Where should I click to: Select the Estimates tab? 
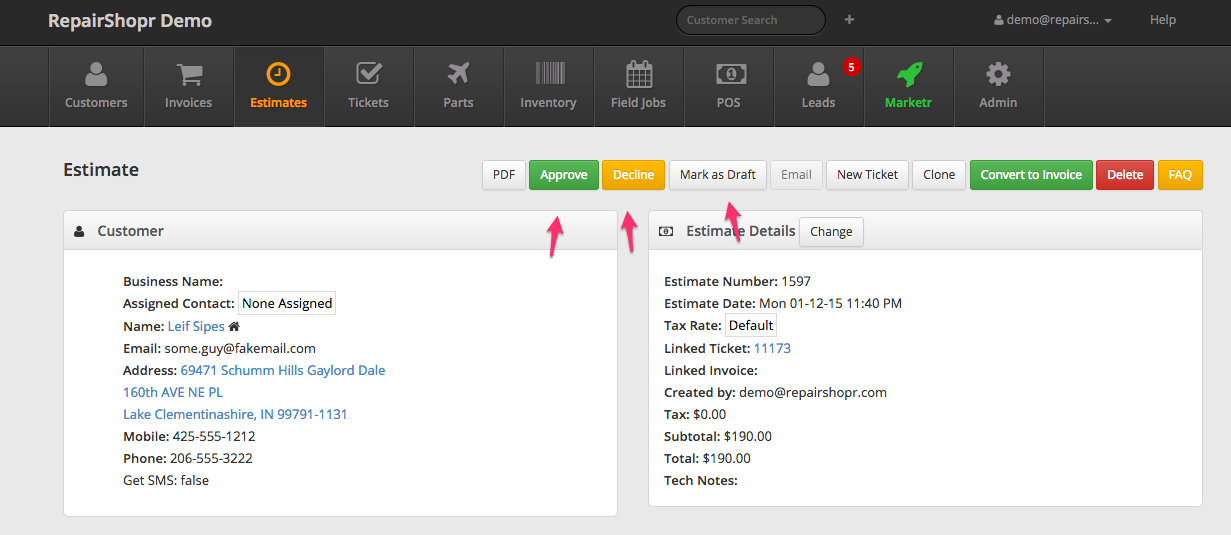278,86
